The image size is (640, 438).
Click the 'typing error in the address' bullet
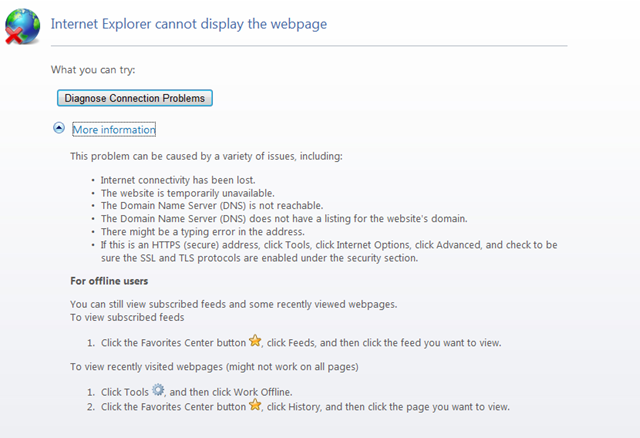point(202,232)
